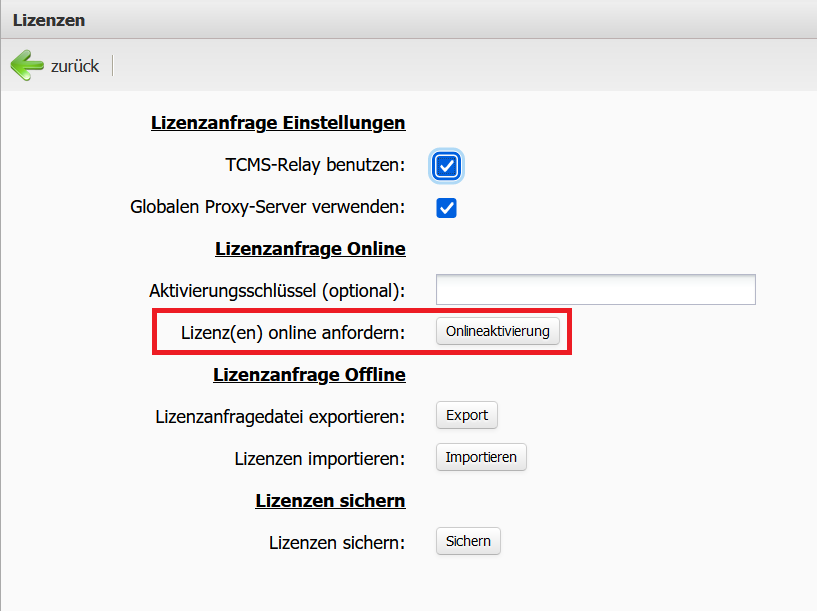
Task: Click the 'Lizenzanfragedatei exportieren:' label
Action: click(x=280, y=416)
